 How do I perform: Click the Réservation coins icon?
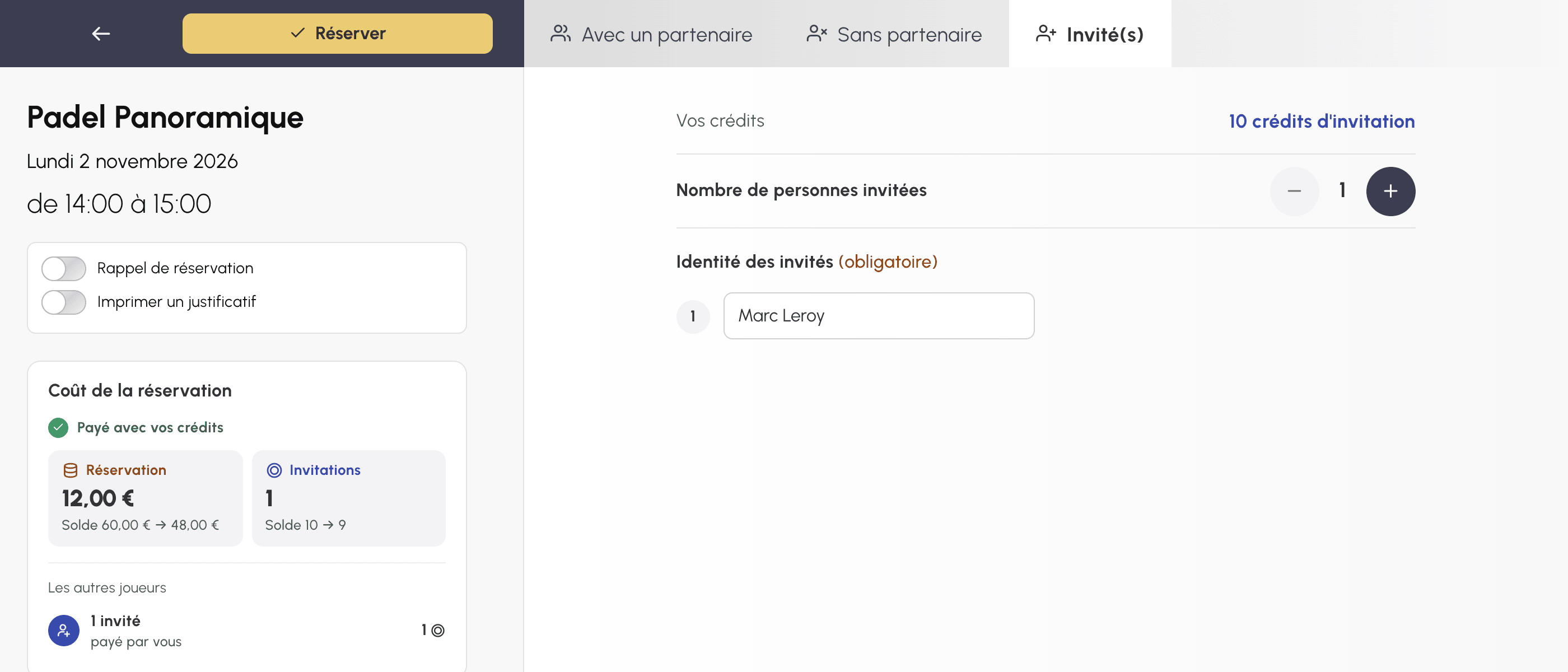coord(71,470)
